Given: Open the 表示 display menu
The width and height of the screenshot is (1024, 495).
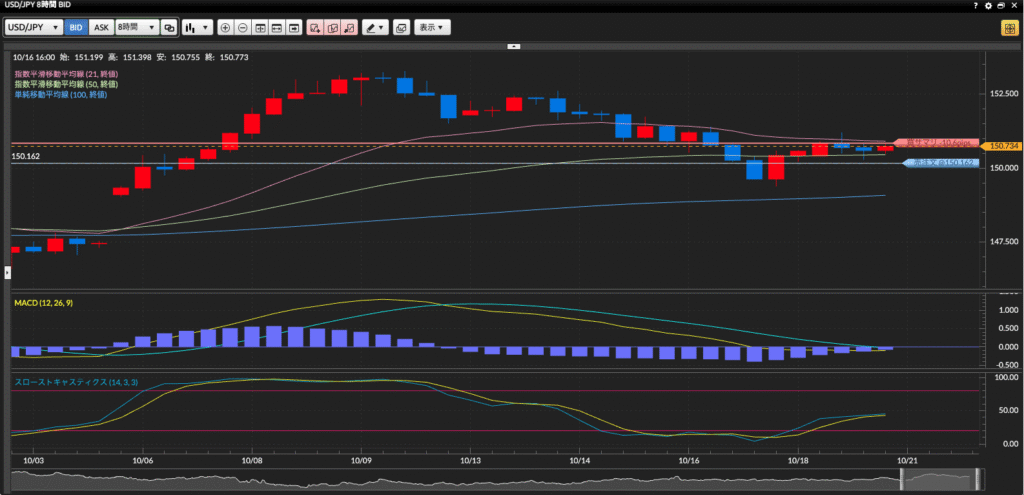Looking at the screenshot, I should pos(432,27).
